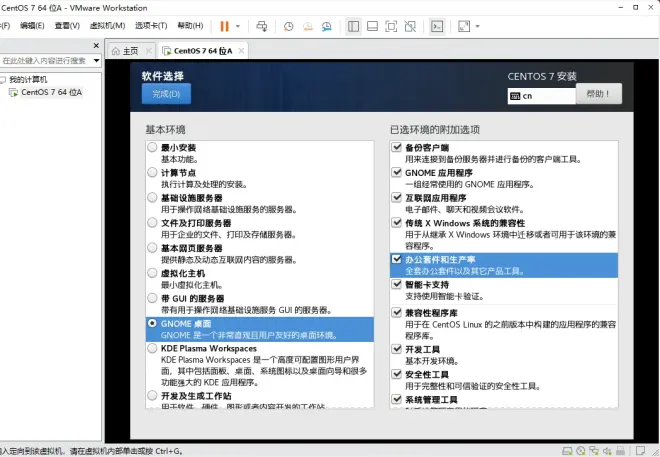Open the snapshot manager
Screen dimensions: 660x457
click(x=327, y=27)
